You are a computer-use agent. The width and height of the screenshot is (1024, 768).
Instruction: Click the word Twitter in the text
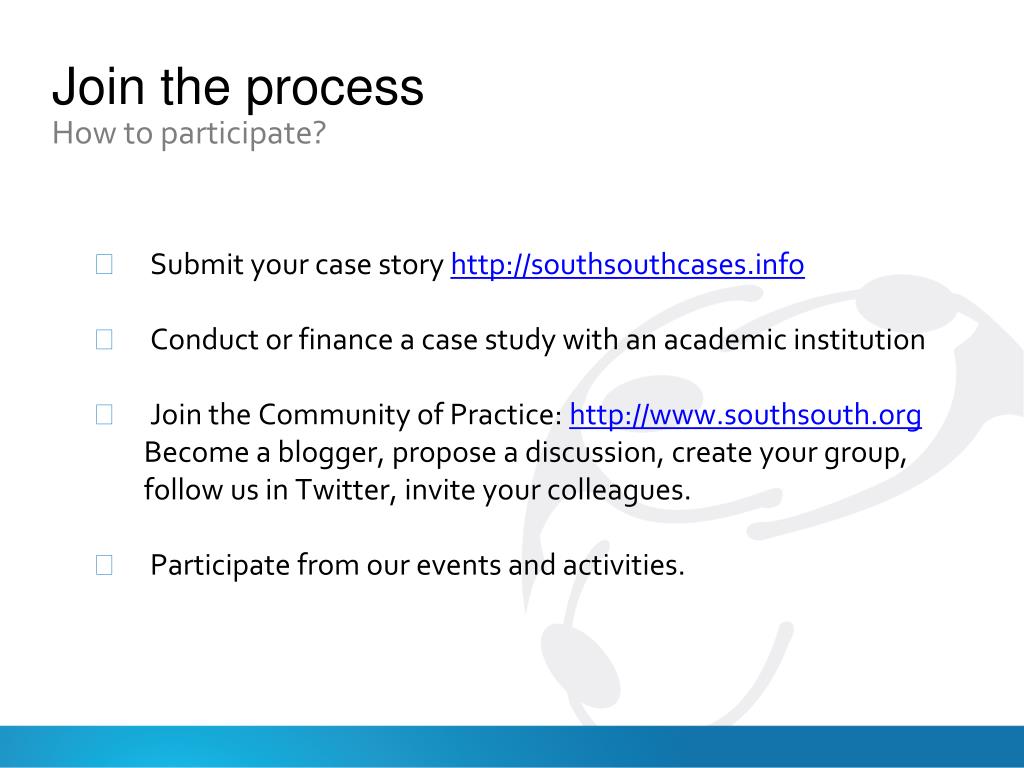[x=345, y=490]
